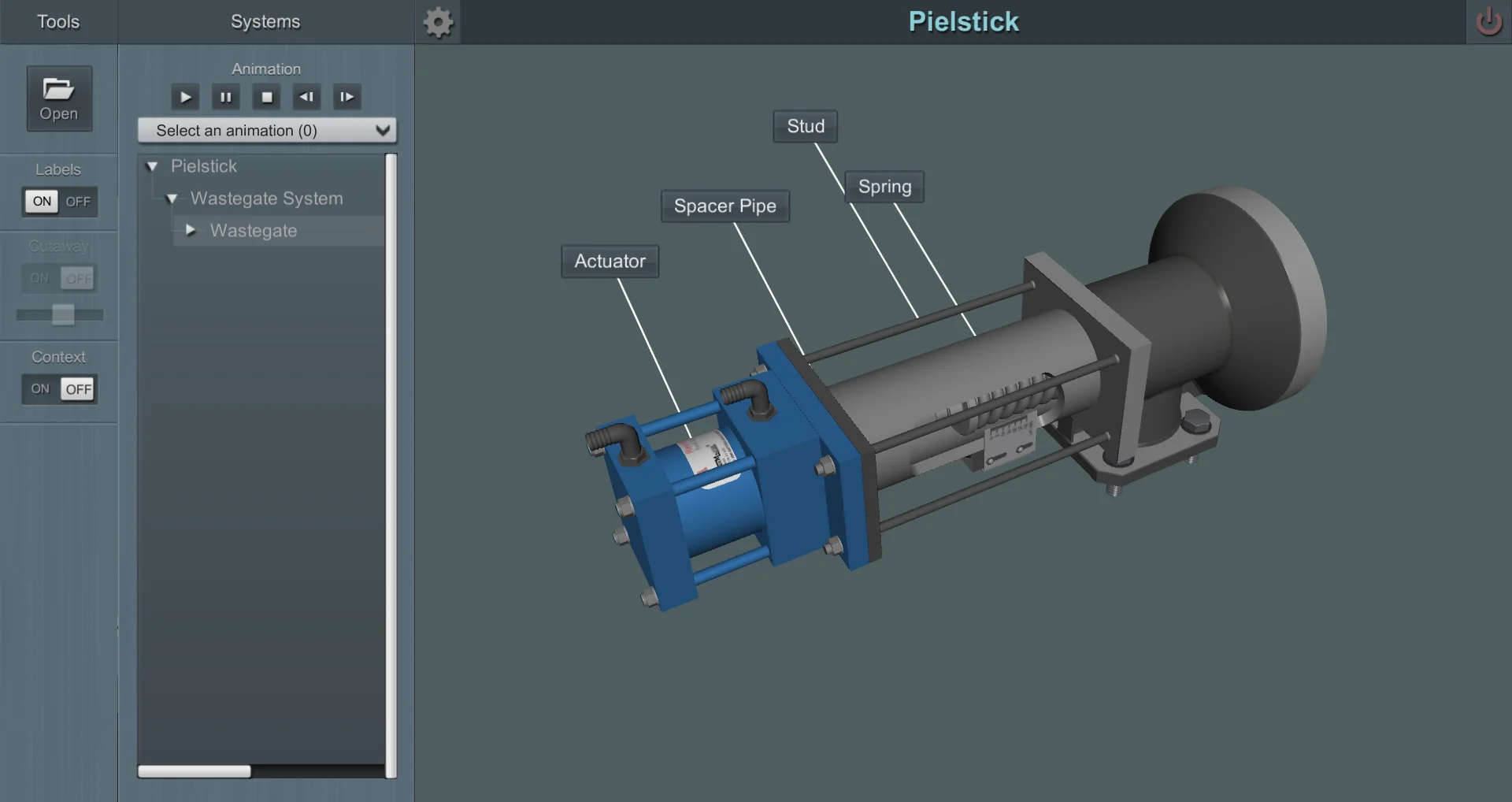Pause the animation
Image resolution: width=1512 pixels, height=802 pixels.
(226, 97)
